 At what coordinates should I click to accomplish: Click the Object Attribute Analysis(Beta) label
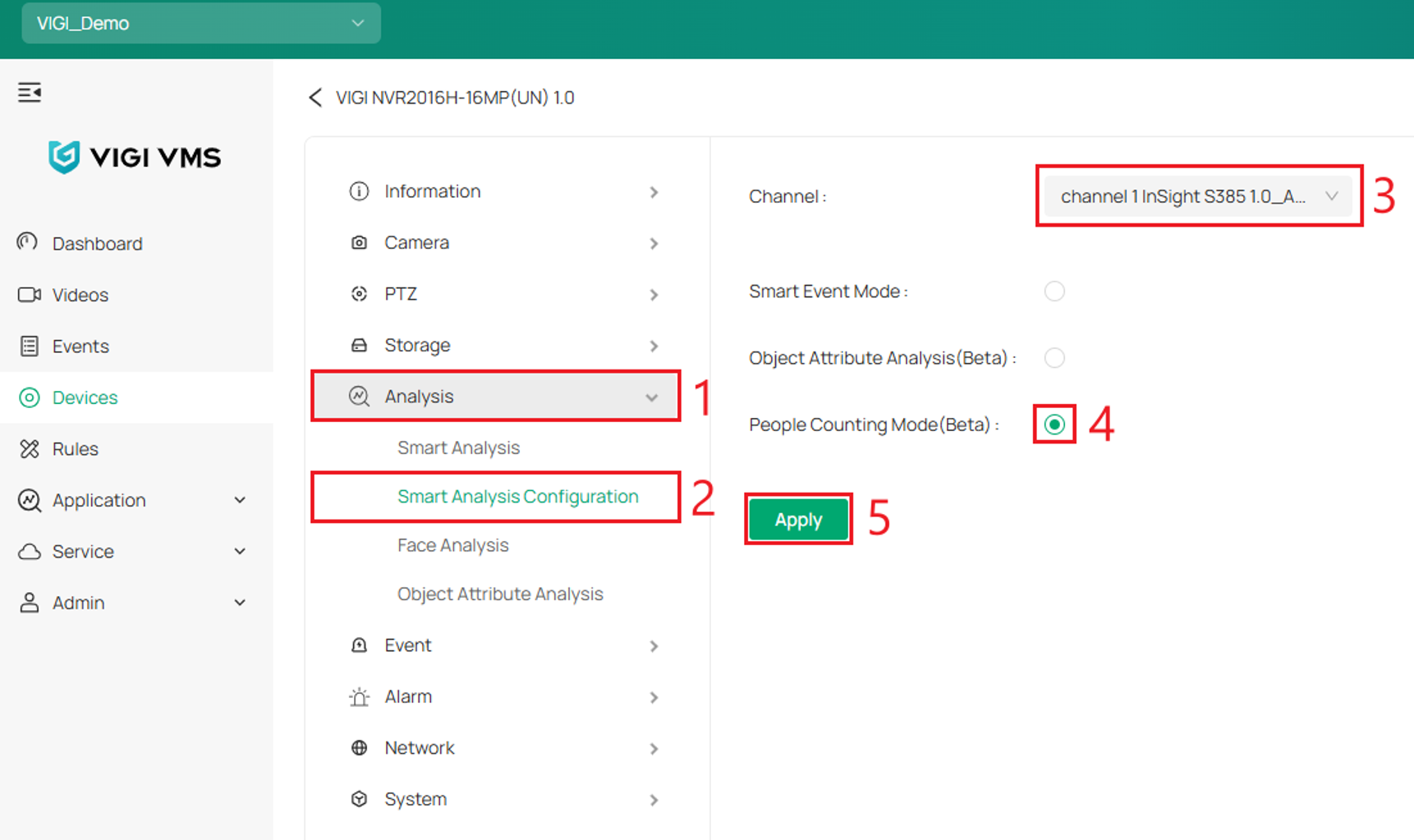pos(883,358)
